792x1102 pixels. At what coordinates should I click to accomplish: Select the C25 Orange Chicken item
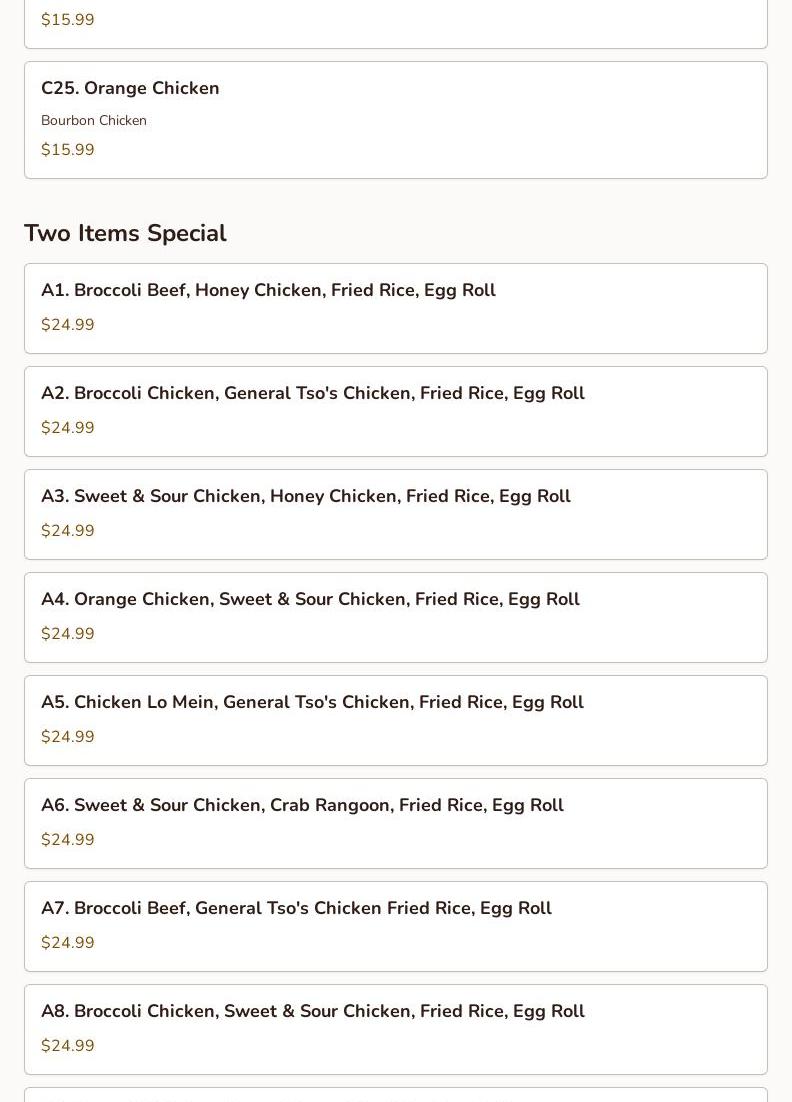pyautogui.click(x=130, y=89)
